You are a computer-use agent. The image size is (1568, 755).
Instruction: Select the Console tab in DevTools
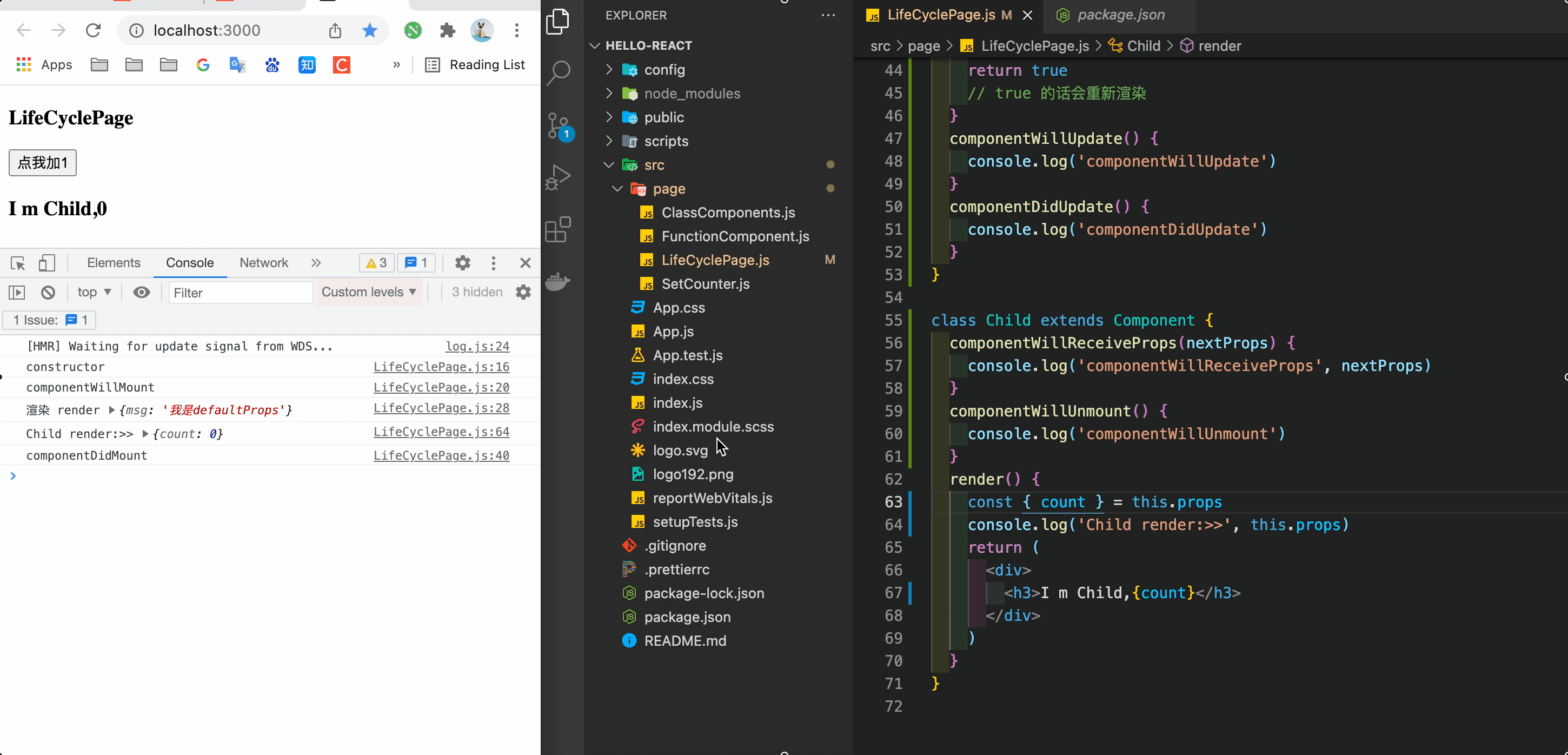(189, 262)
